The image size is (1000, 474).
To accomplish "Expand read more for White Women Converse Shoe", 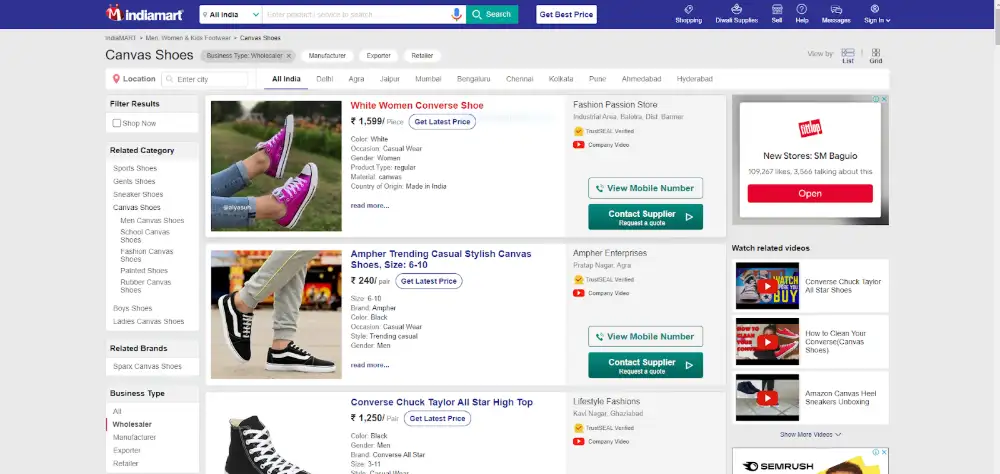I will coord(370,205).
